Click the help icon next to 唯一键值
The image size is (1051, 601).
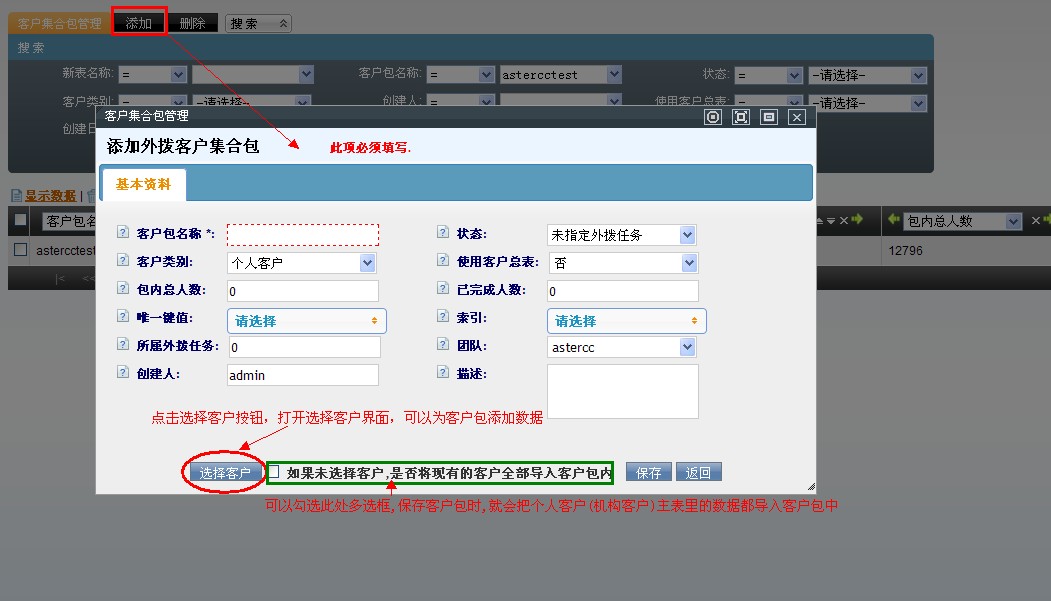pos(123,317)
